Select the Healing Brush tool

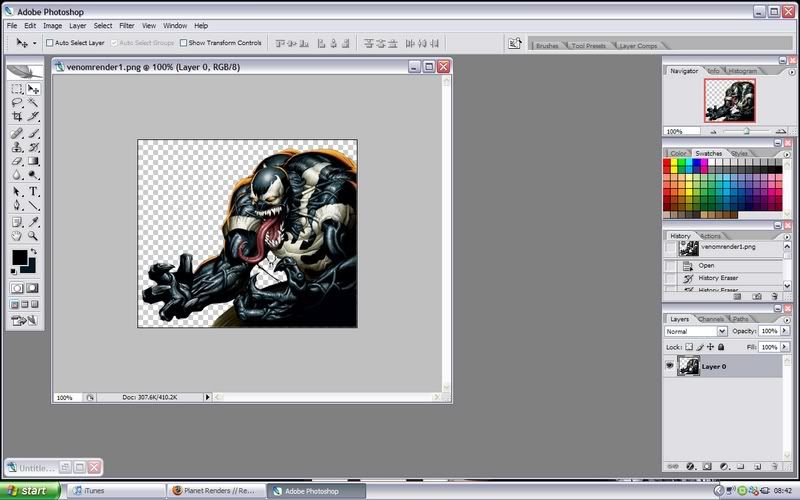point(17,134)
